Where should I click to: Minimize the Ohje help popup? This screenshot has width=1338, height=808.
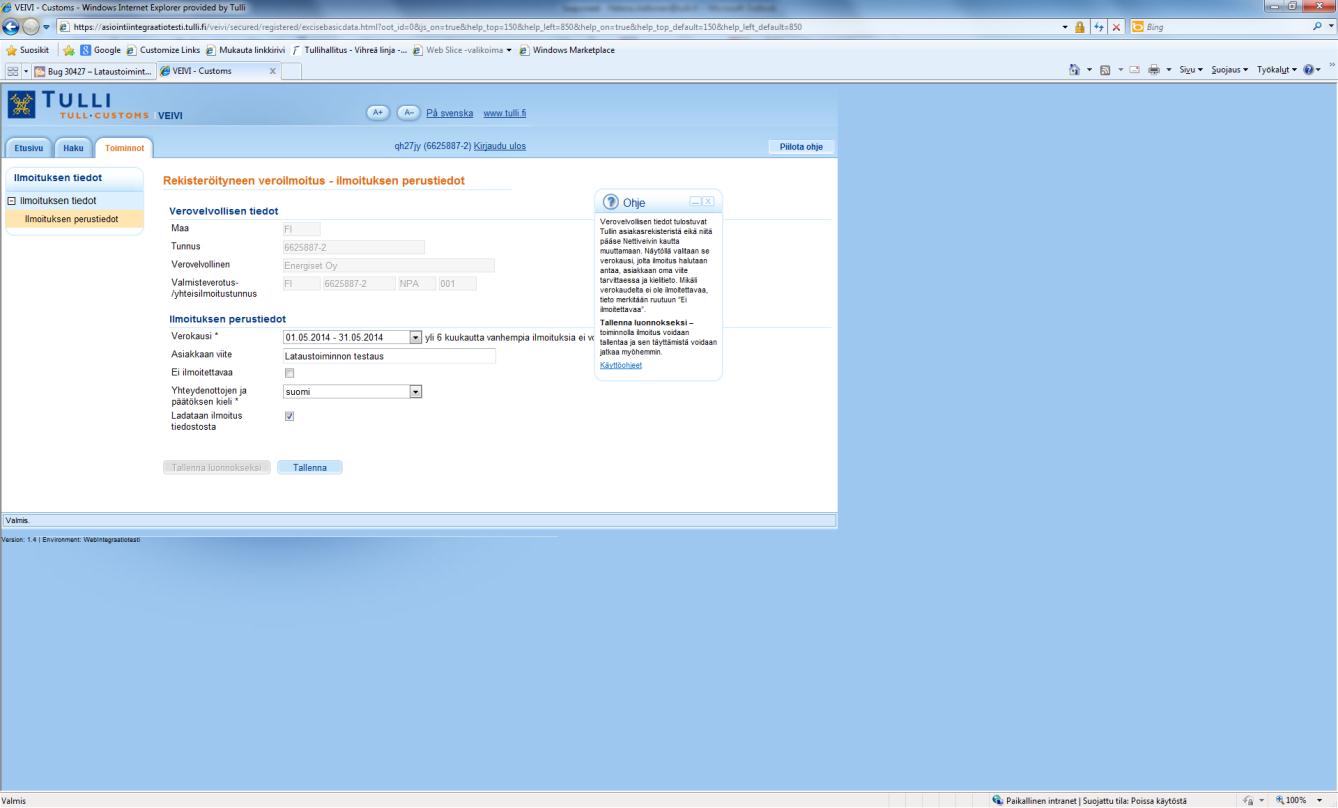tap(696, 202)
